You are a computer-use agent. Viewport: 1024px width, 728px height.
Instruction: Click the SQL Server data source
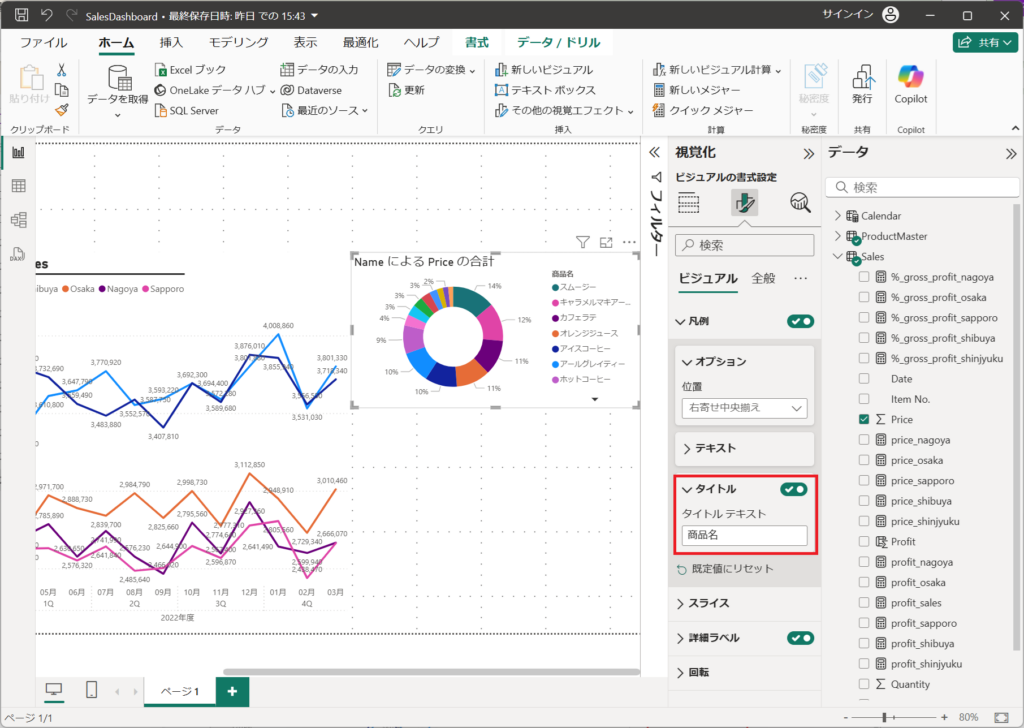187,110
